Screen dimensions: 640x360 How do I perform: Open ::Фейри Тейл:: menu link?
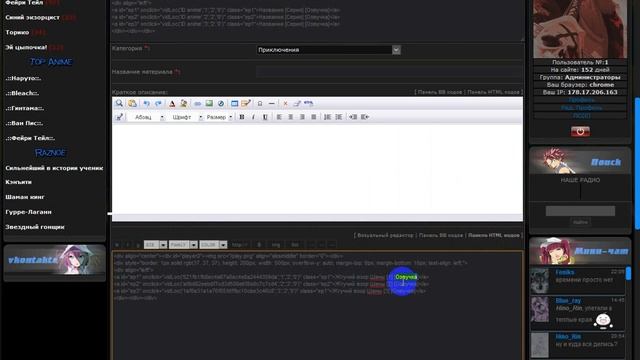(x=30, y=138)
